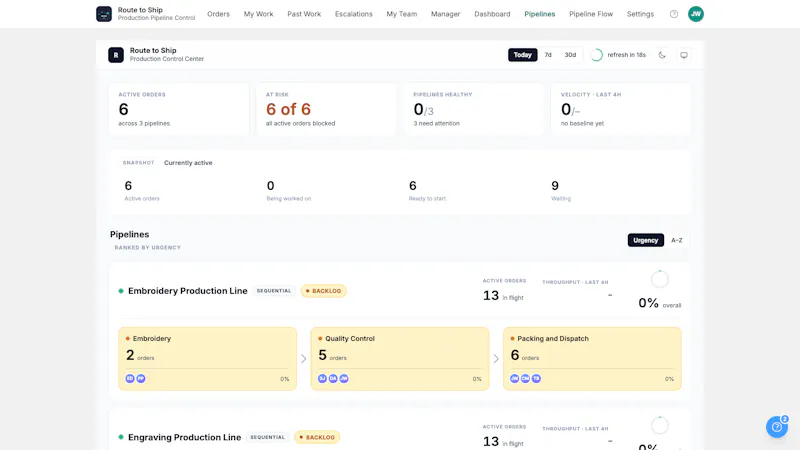Click the Pipelines Healthy card
800x450 pixels.
(x=474, y=109)
